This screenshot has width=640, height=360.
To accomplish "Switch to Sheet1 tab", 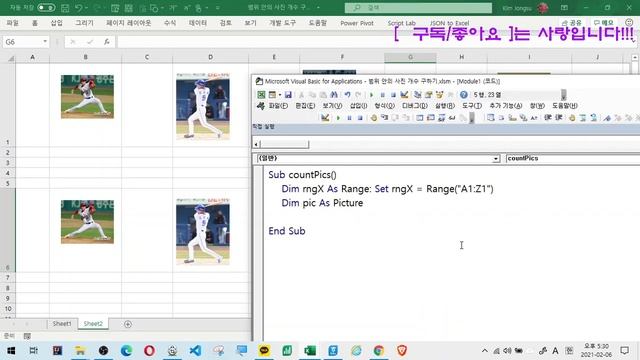I will click(62, 324).
